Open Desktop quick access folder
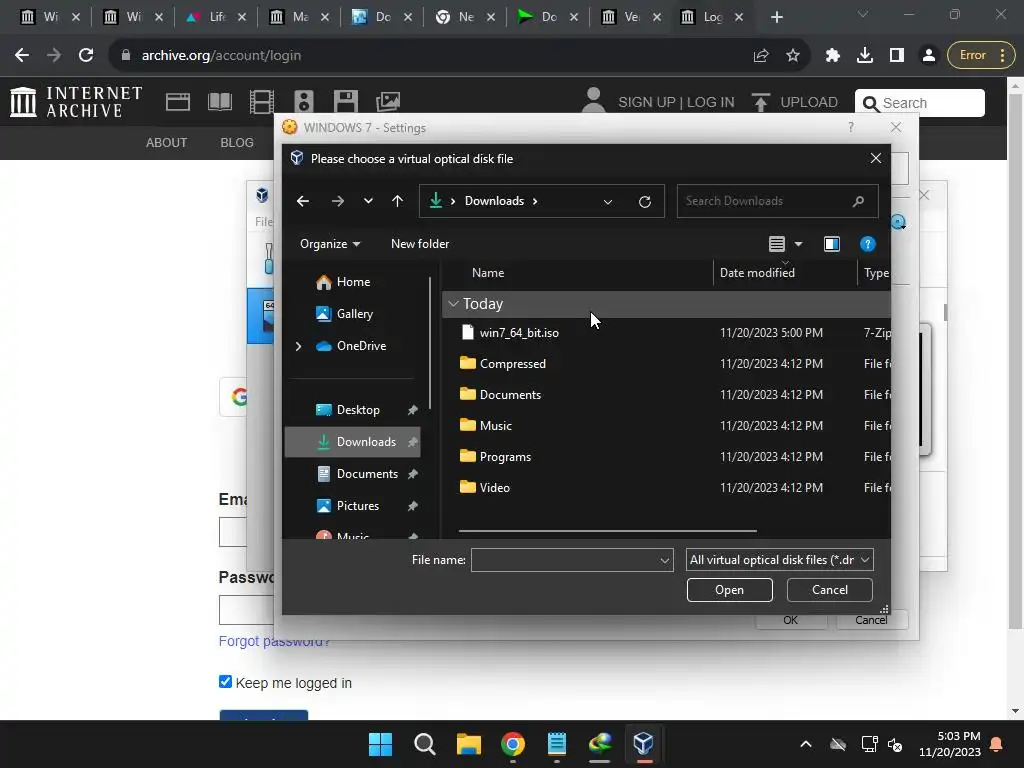The height and width of the screenshot is (768, 1024). [353, 410]
